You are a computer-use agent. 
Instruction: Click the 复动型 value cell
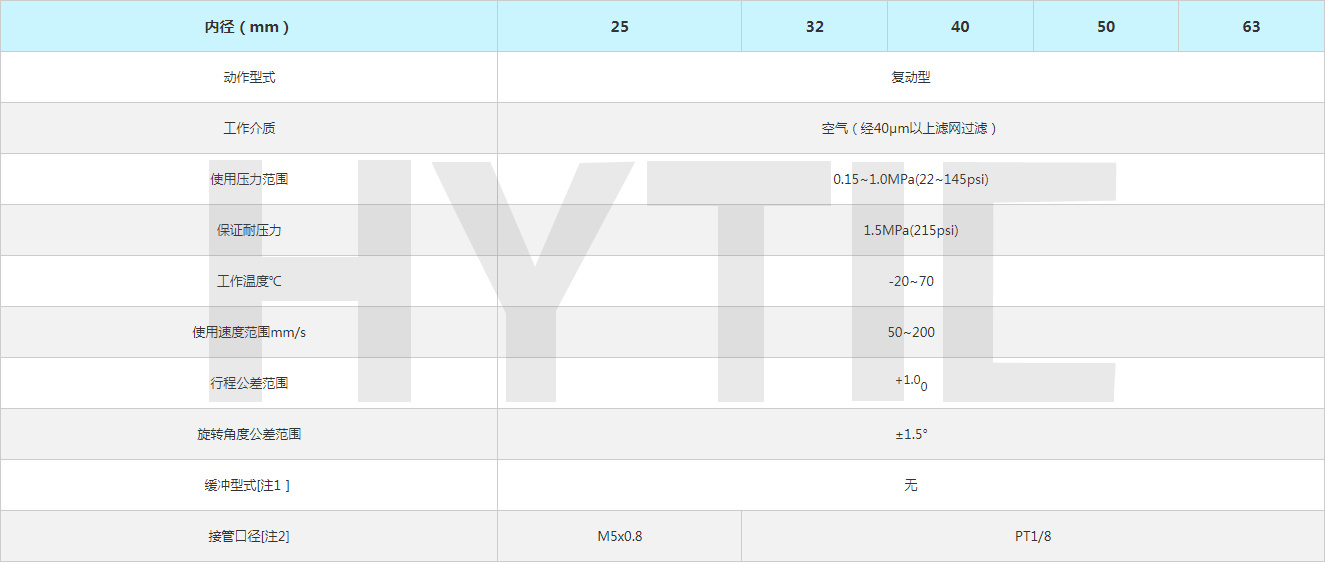pyautogui.click(x=911, y=77)
